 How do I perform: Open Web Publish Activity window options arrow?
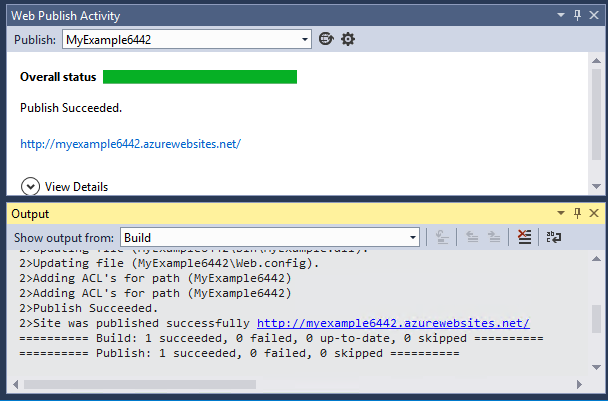[x=561, y=15]
